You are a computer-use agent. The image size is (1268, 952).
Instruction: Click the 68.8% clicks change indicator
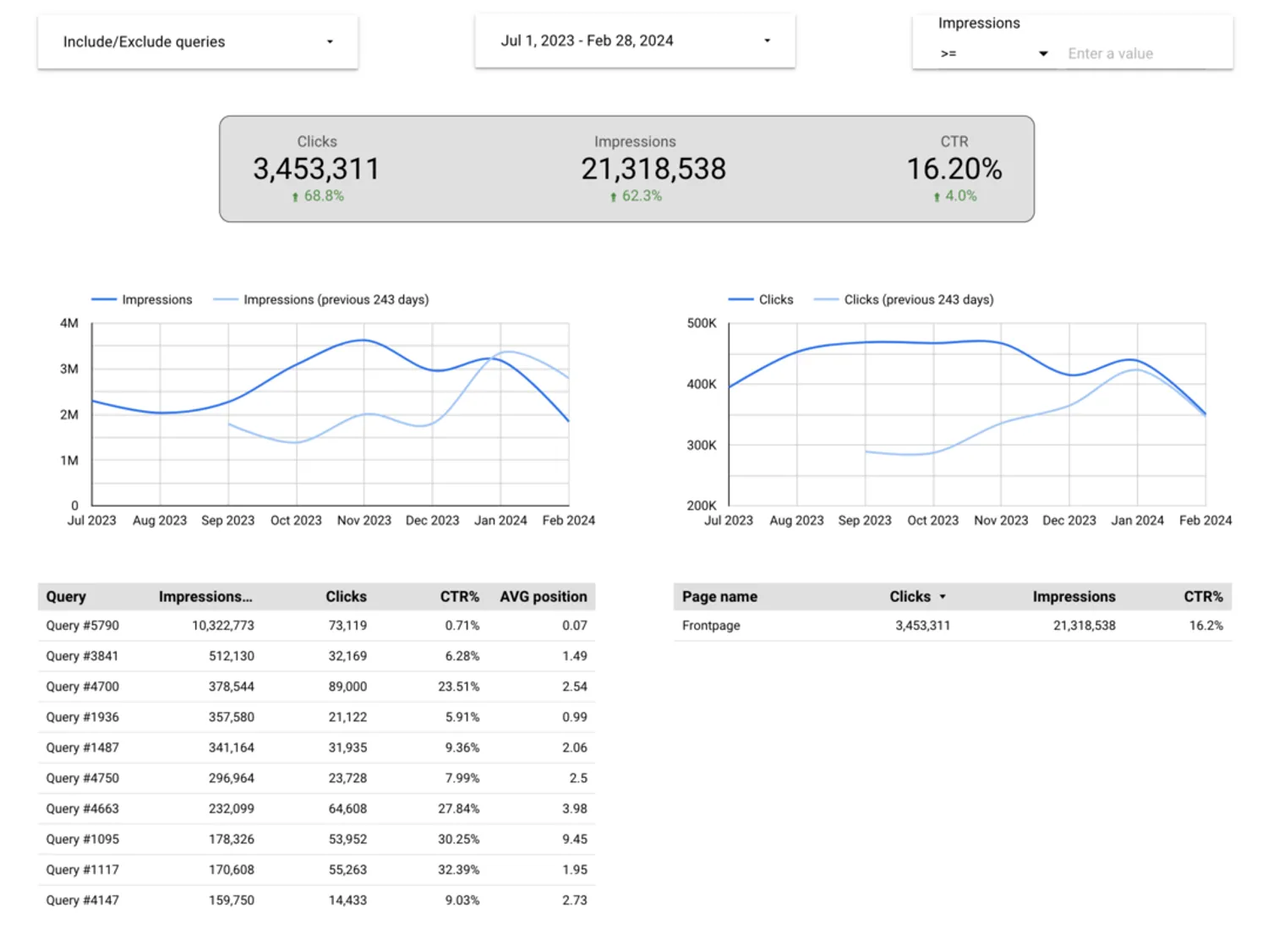pos(318,196)
